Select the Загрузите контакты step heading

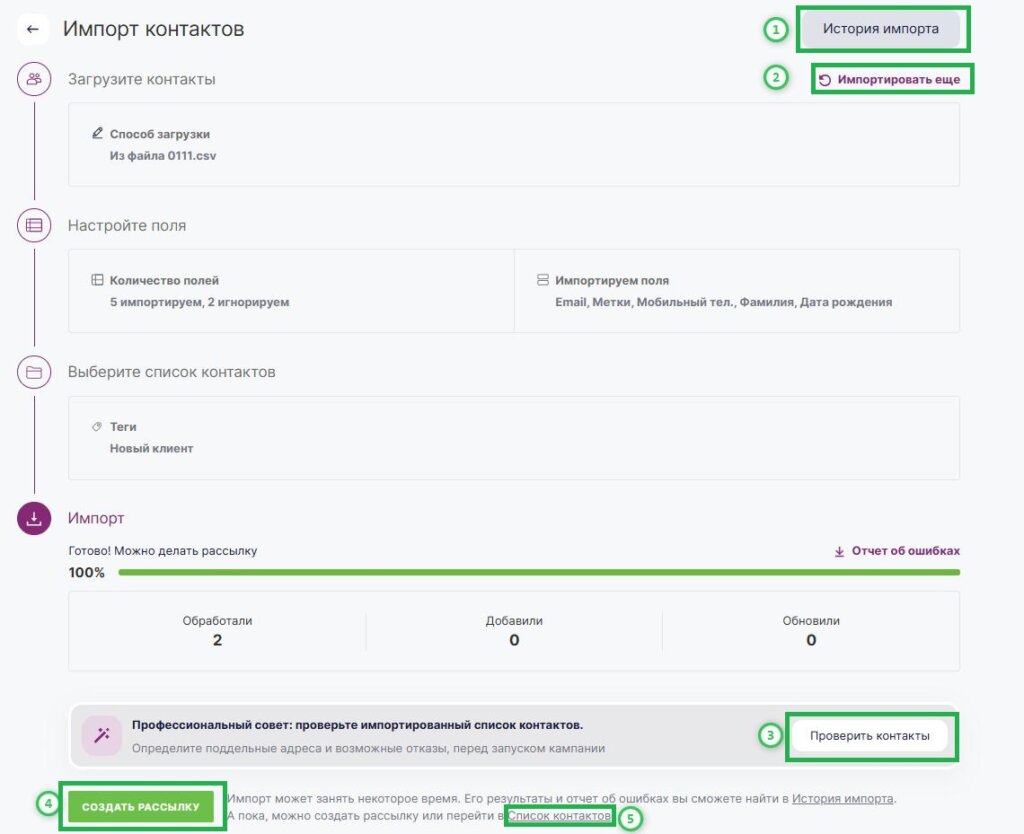click(141, 79)
